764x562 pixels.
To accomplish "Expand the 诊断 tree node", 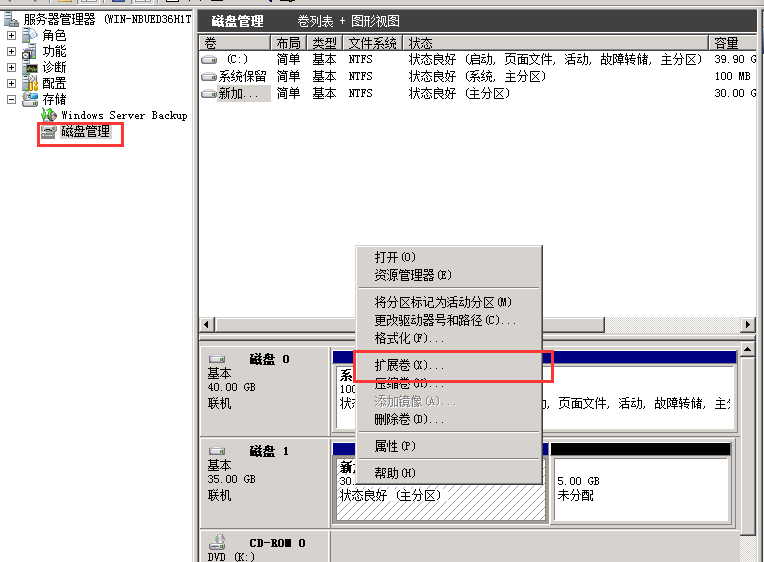I will click(x=12, y=68).
